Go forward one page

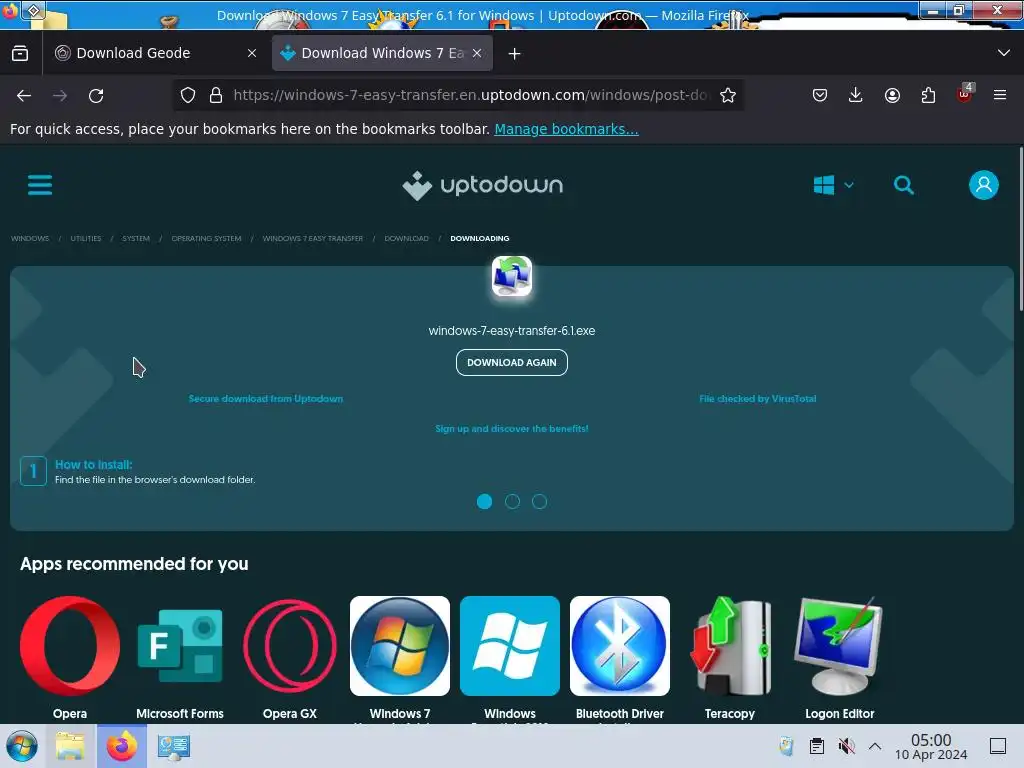click(x=60, y=95)
